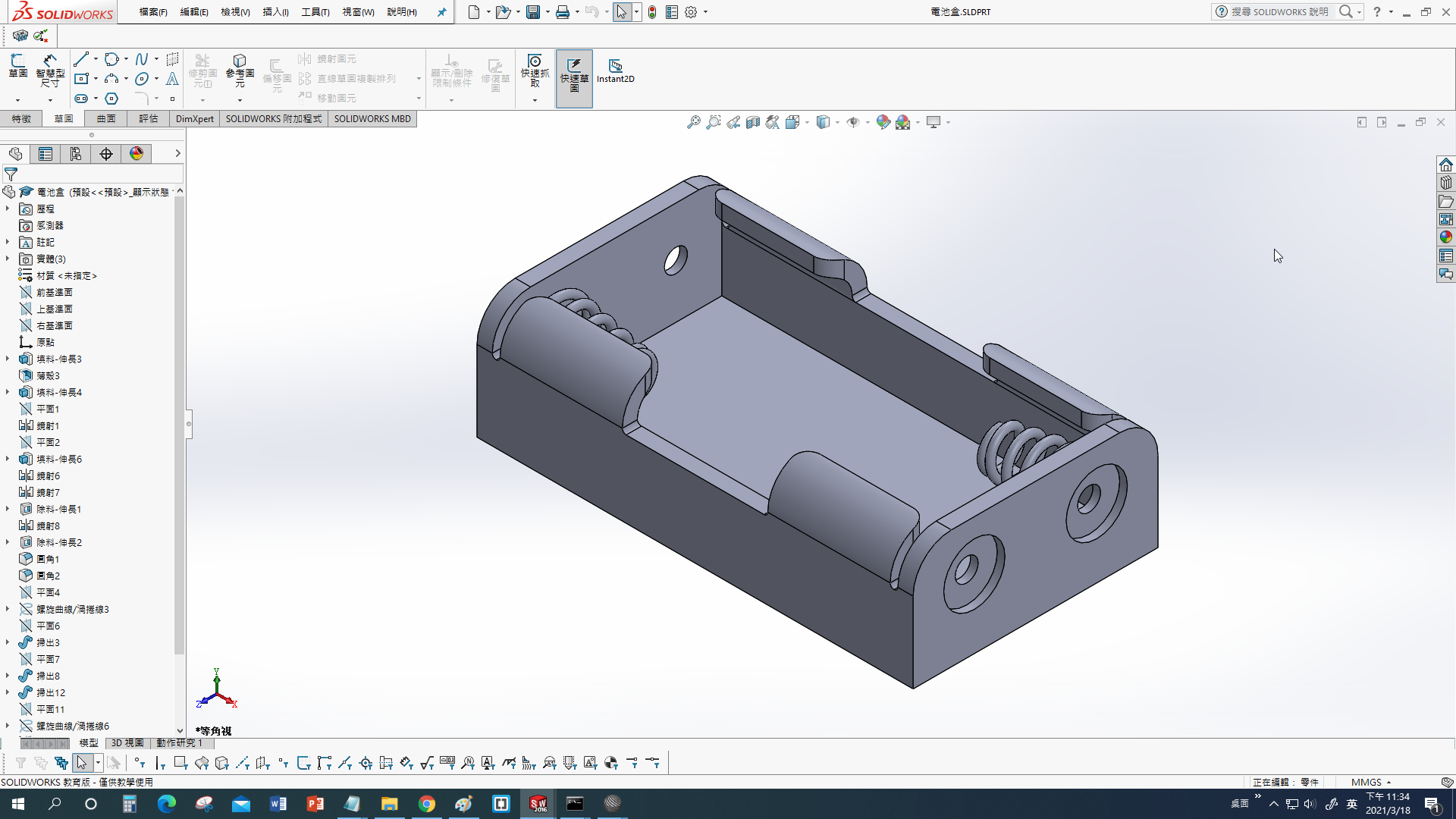Image resolution: width=1456 pixels, height=819 pixels.
Task: Click the FeatureManager tree vertical scrollbar
Action: 180,425
